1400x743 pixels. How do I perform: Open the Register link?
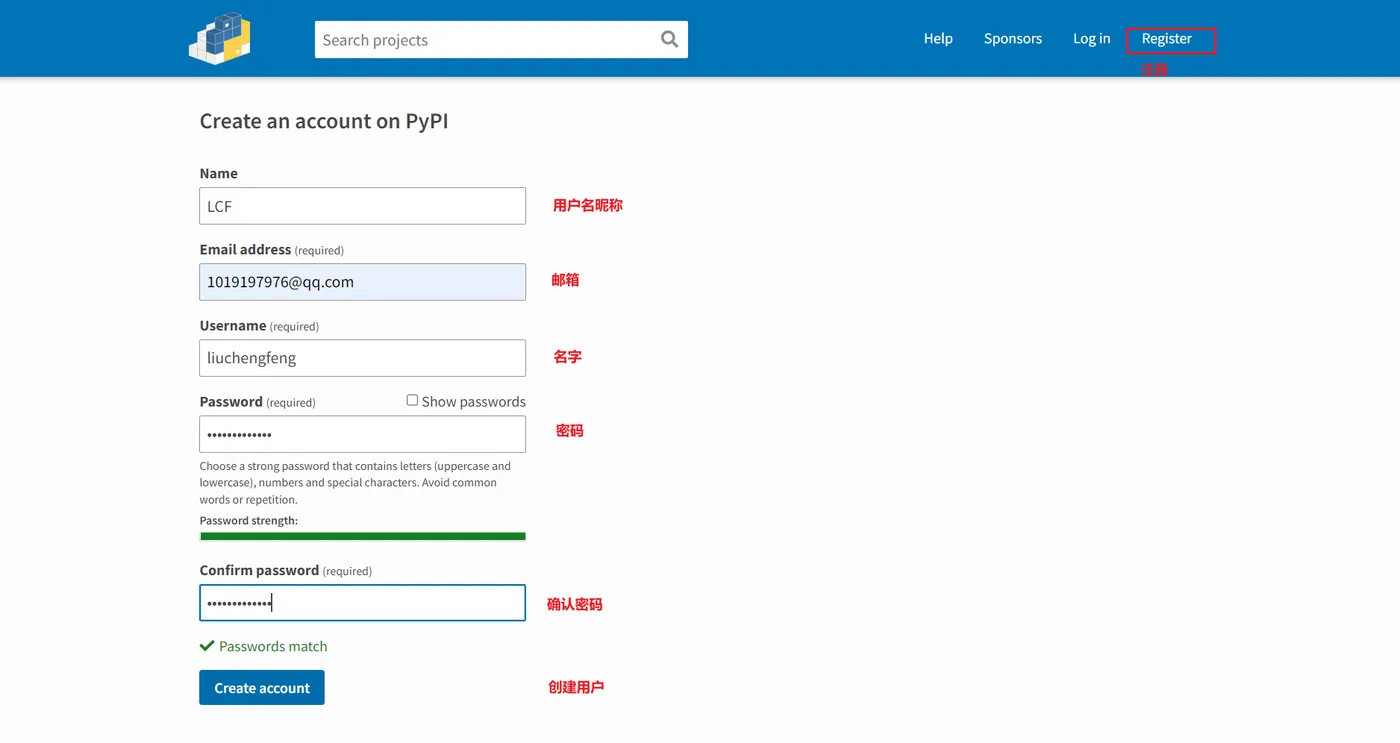1167,38
